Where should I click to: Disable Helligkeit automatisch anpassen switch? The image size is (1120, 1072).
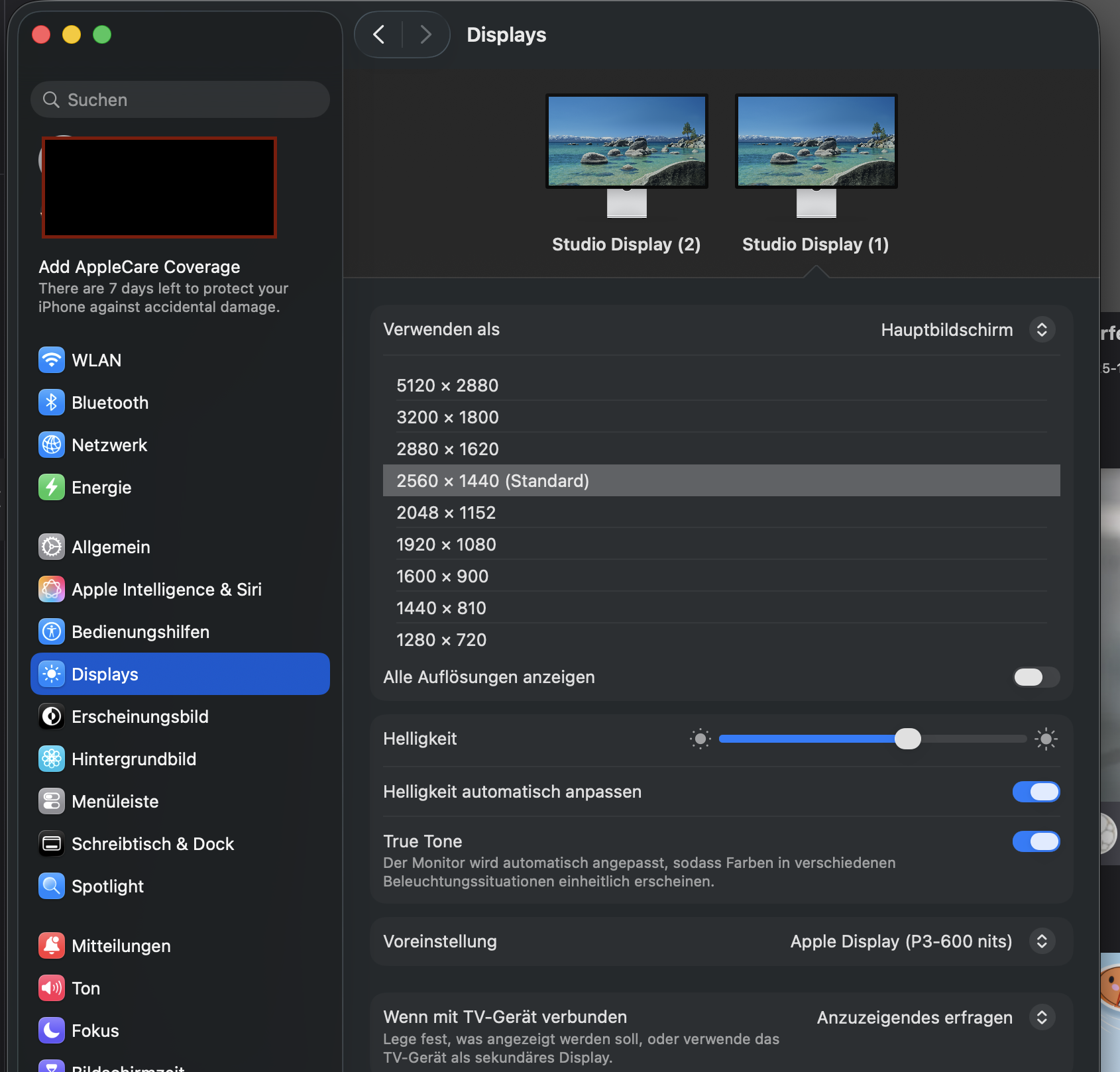pyautogui.click(x=1036, y=792)
